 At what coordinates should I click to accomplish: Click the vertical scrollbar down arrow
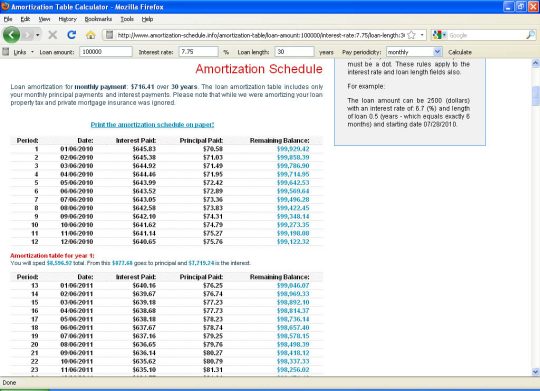536,372
